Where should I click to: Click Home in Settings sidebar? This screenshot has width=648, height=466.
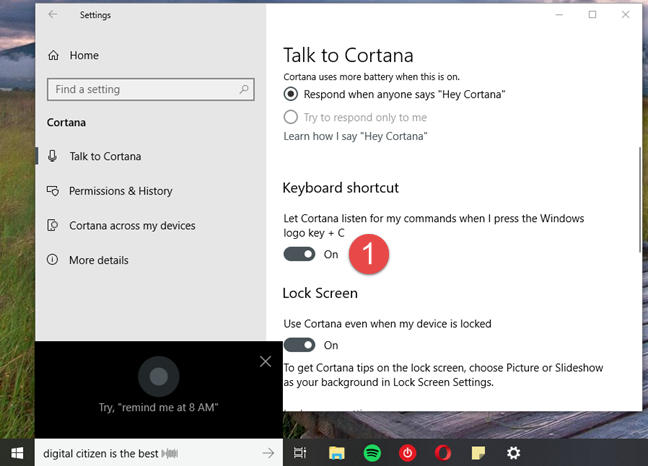click(84, 55)
